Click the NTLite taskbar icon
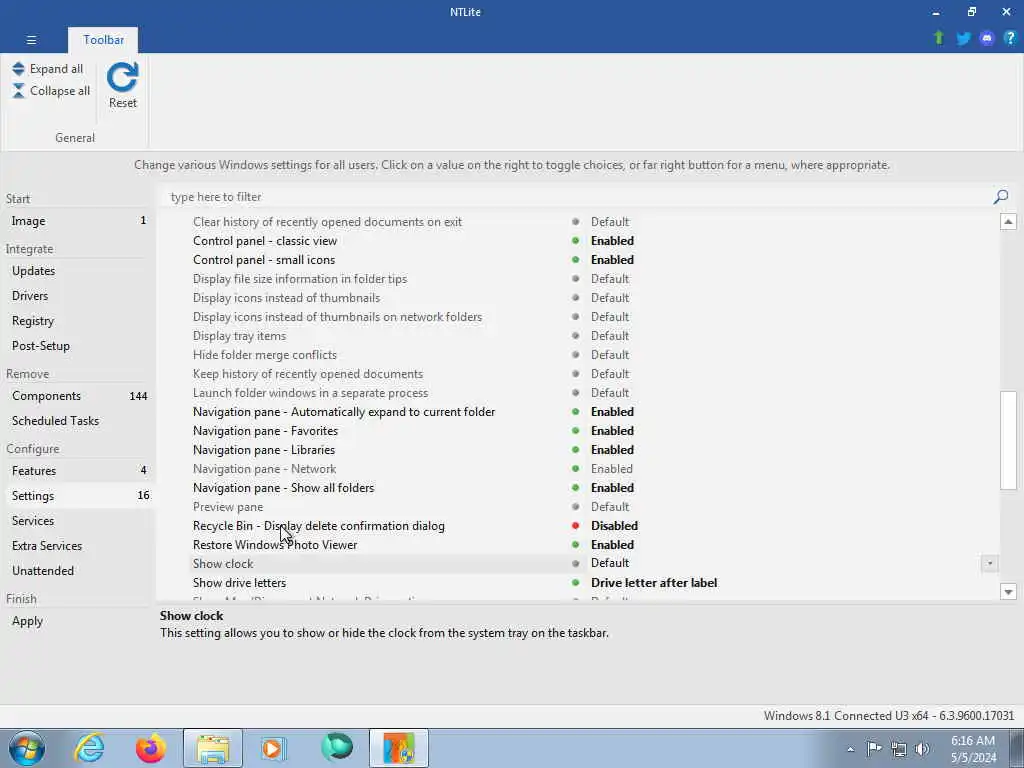Image resolution: width=1024 pixels, height=768 pixels. [x=399, y=748]
